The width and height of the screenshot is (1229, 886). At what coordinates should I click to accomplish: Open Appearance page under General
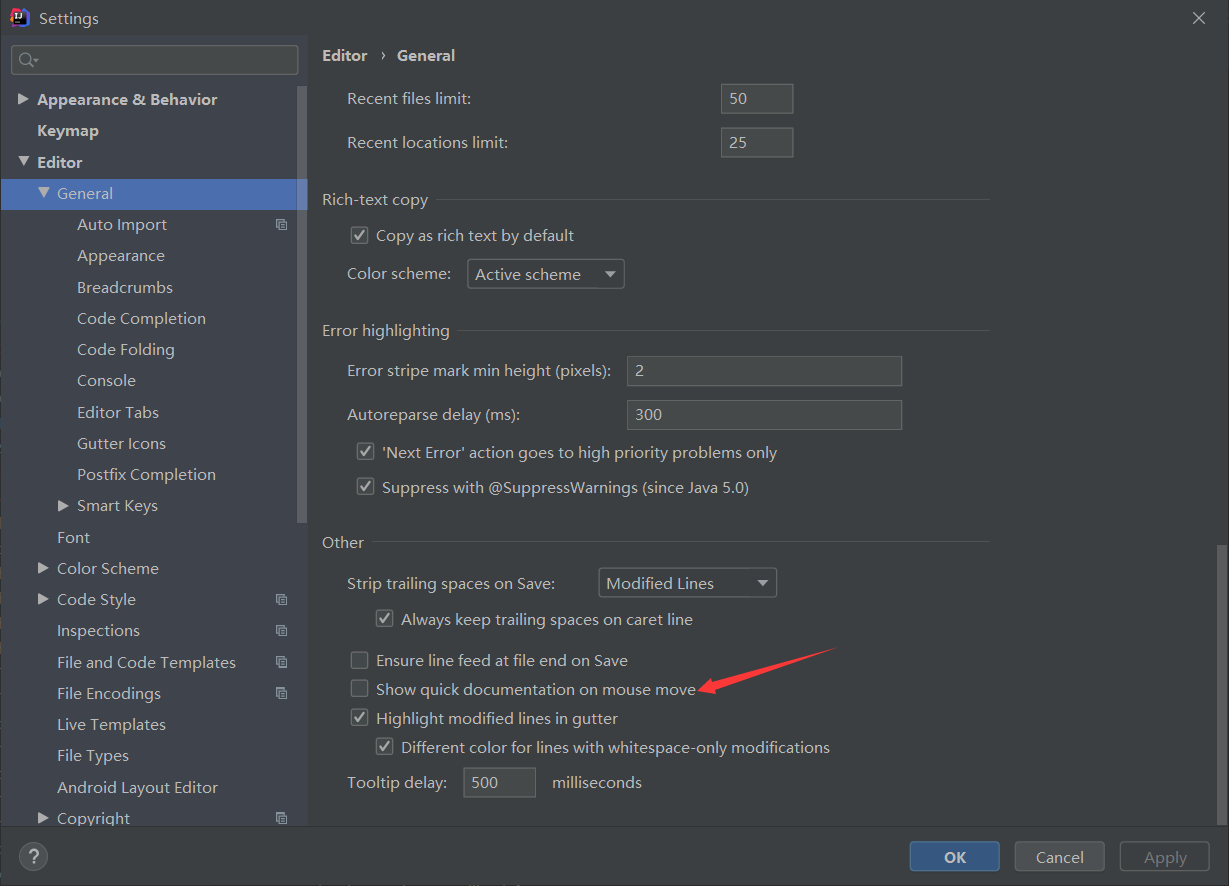[121, 256]
